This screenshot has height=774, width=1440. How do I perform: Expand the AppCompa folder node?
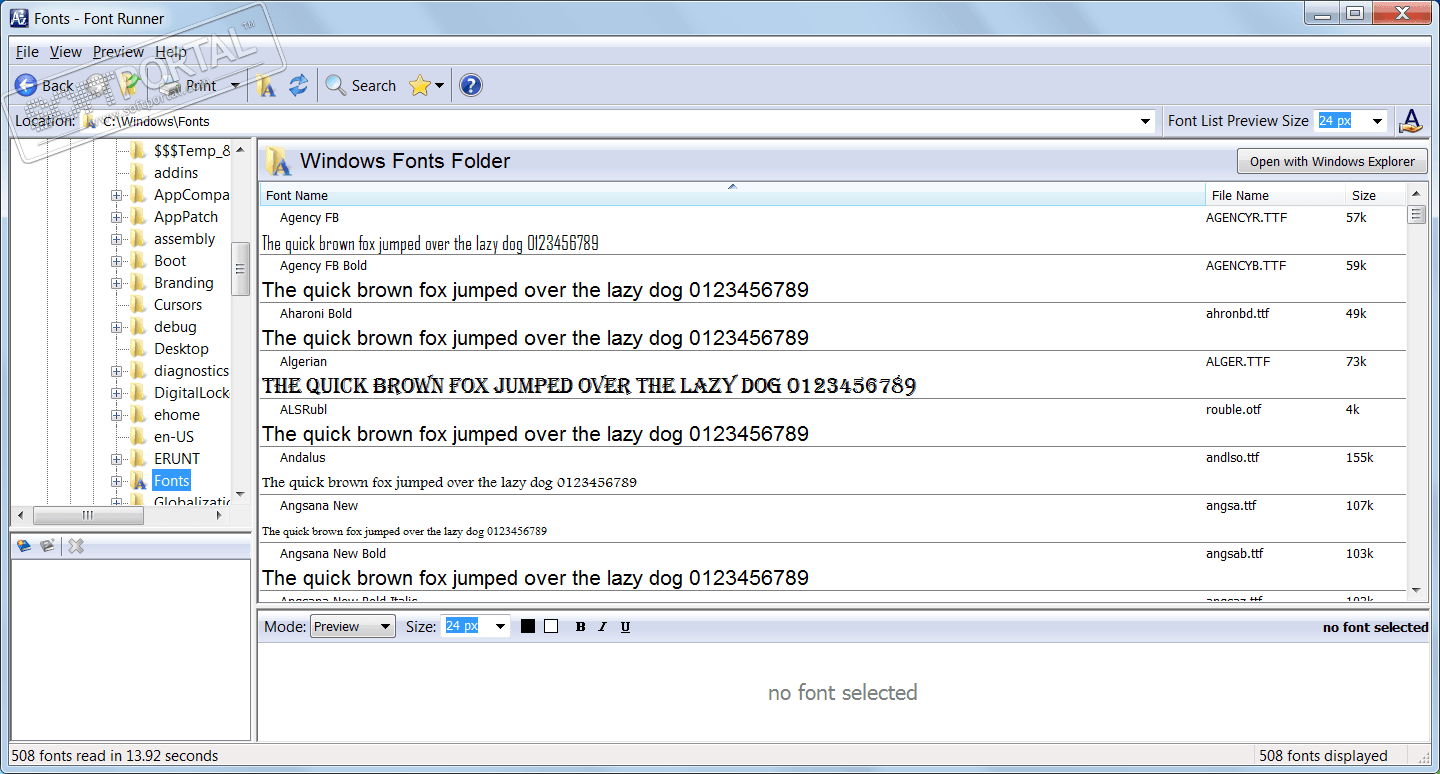pos(116,195)
